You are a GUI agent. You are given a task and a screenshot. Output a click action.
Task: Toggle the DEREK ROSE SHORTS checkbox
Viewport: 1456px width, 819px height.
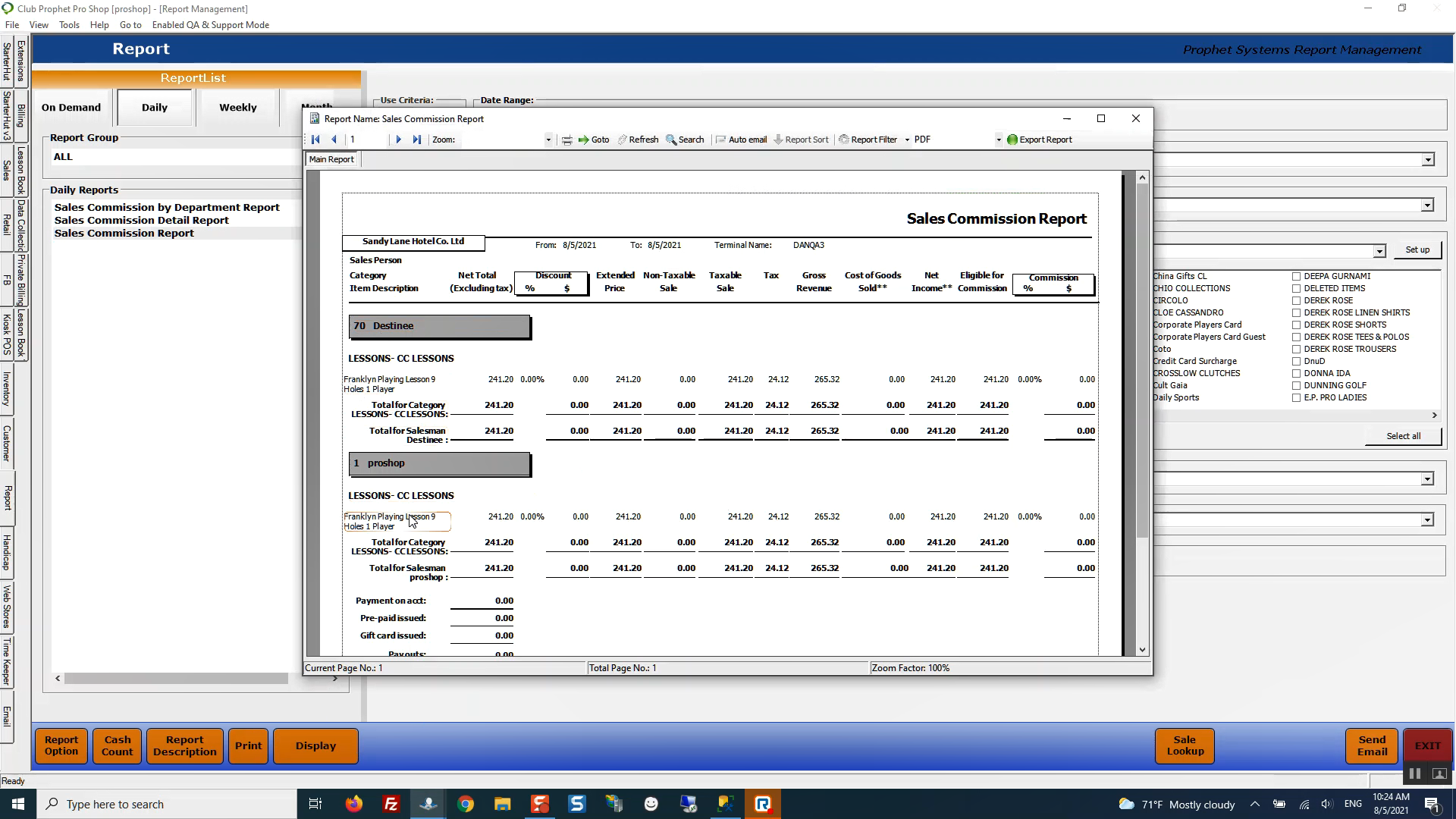tap(1297, 325)
